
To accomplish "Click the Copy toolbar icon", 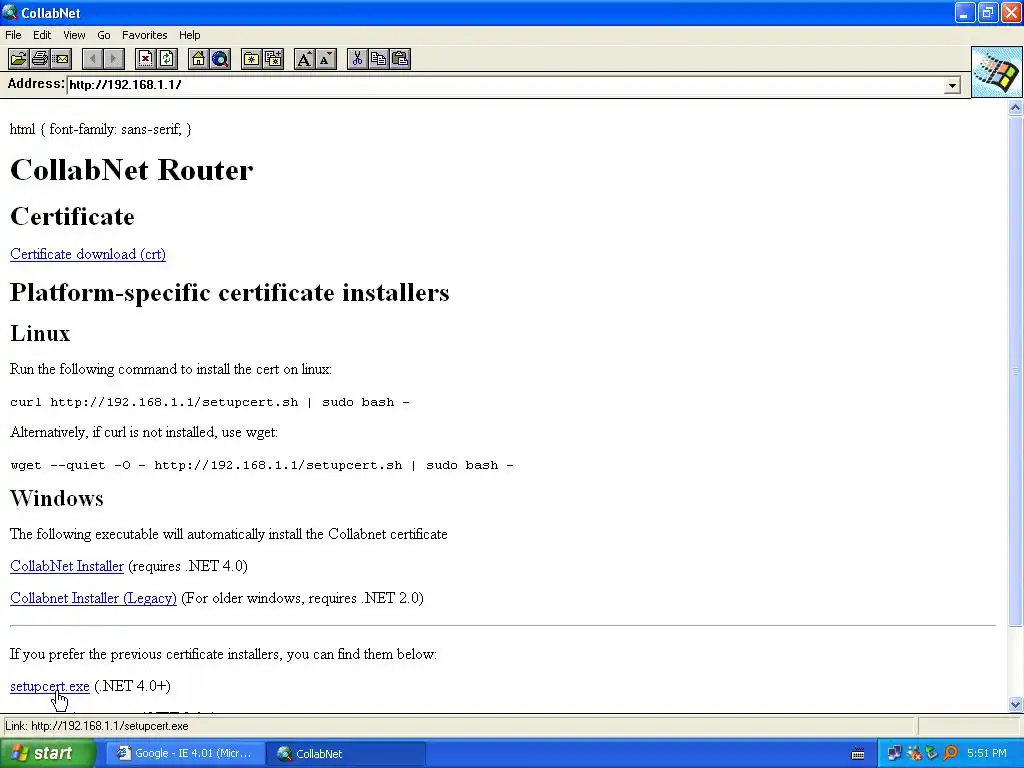I will coord(378,59).
